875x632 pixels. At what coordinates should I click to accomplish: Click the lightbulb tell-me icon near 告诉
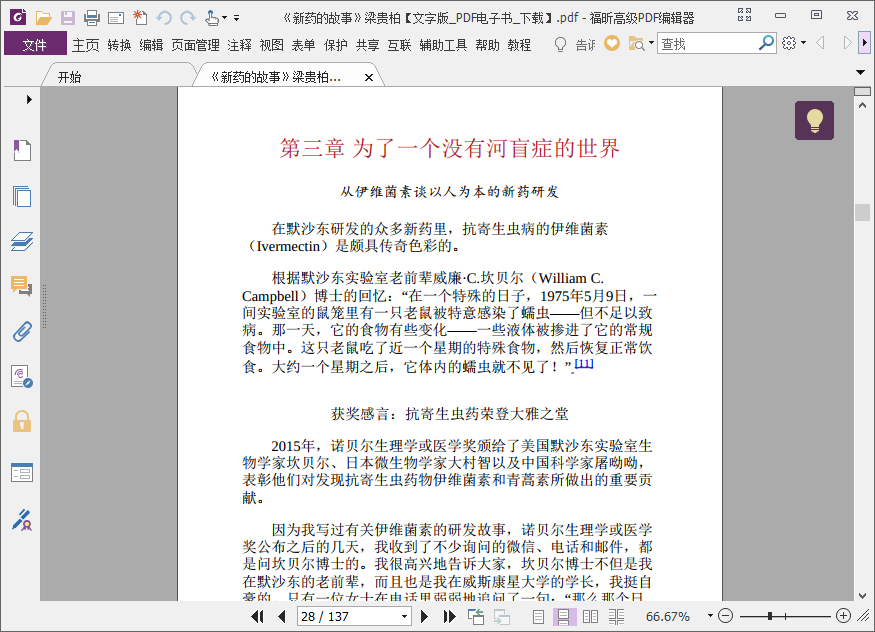560,44
